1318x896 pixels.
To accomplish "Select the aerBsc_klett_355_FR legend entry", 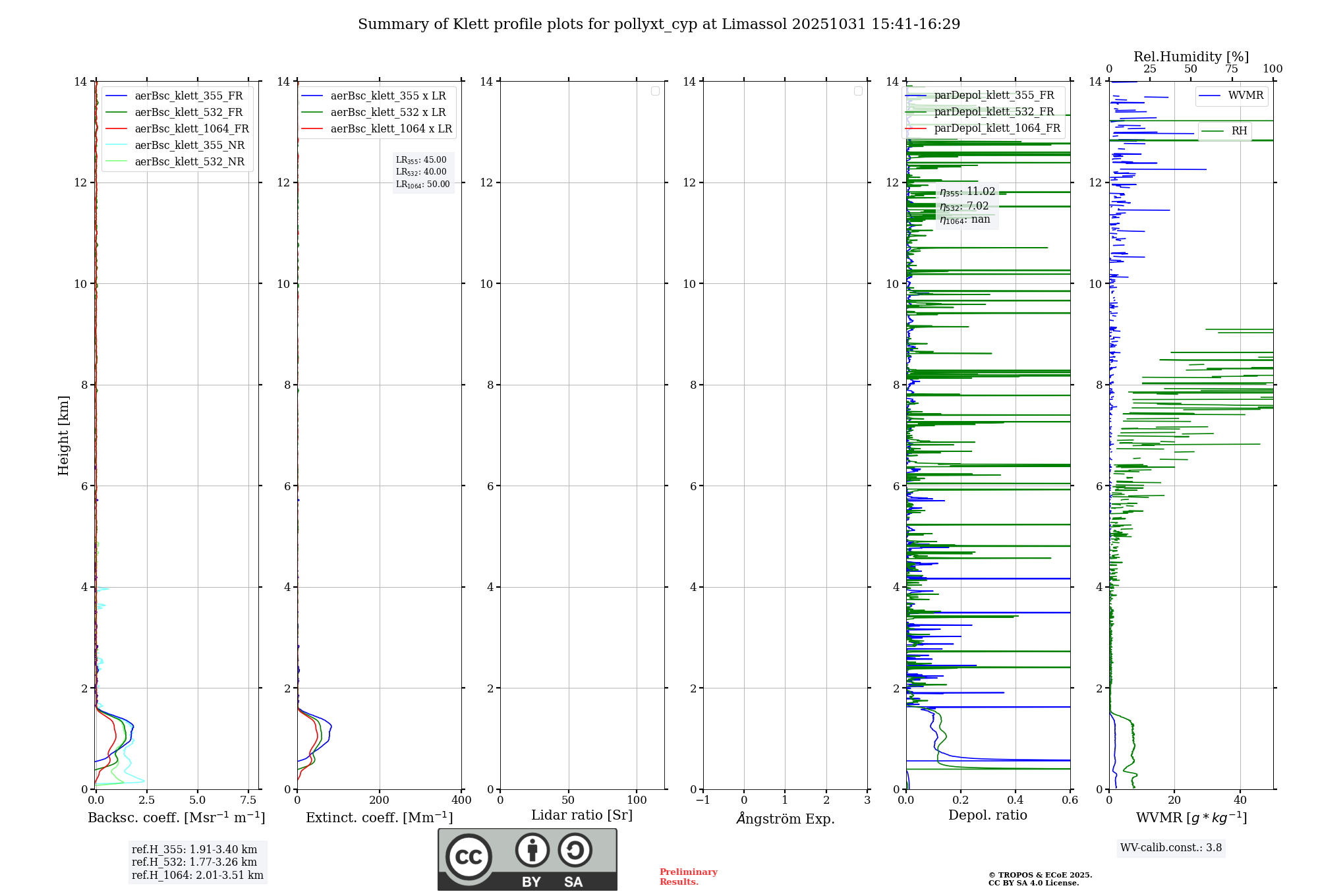I will click(188, 96).
